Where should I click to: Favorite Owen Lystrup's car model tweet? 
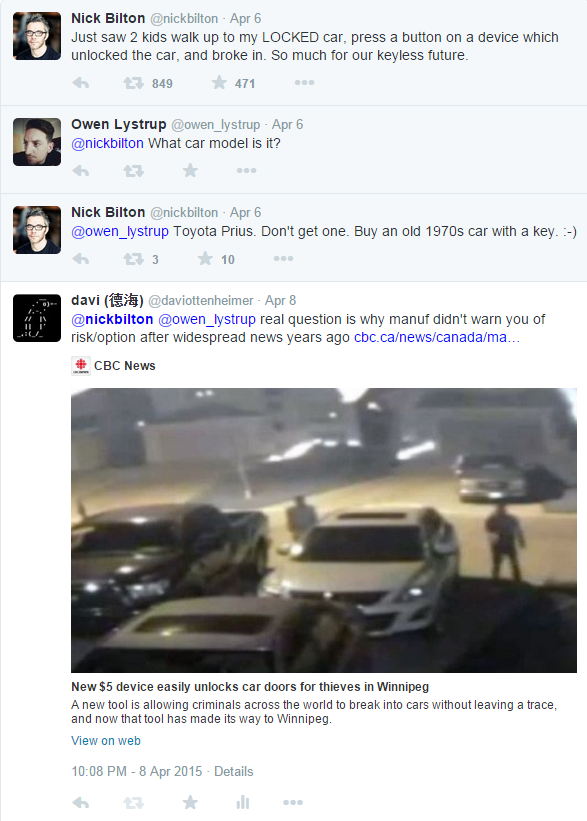coord(191,170)
